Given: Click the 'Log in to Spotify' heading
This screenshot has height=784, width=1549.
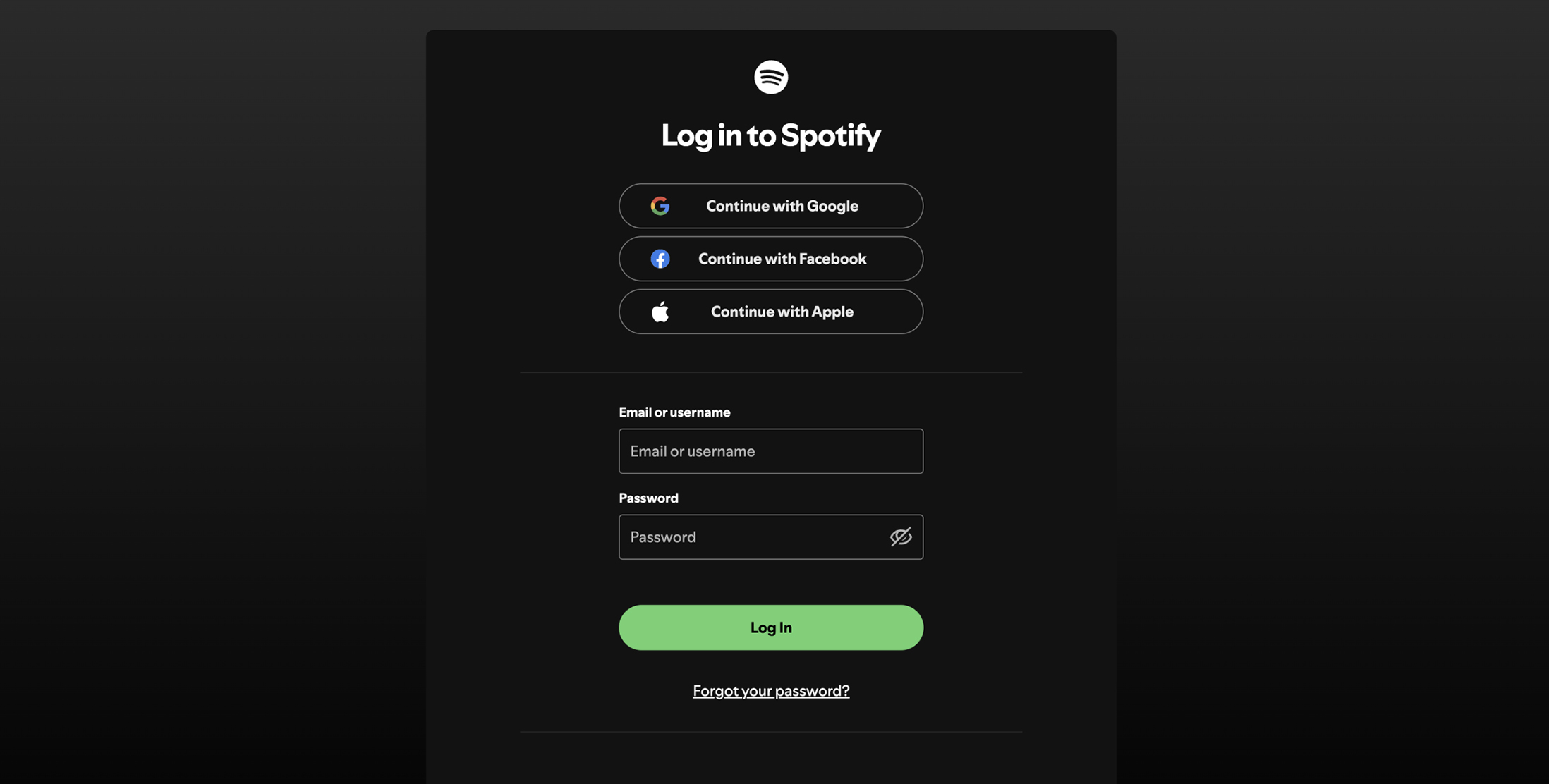Looking at the screenshot, I should point(771,135).
